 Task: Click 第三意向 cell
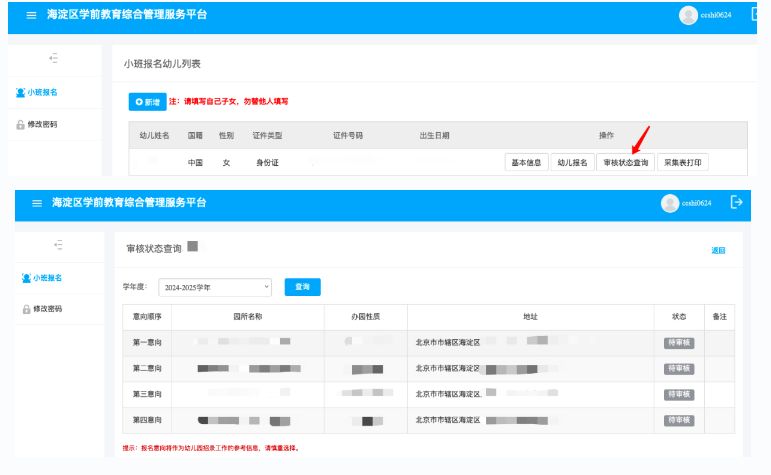147,394
